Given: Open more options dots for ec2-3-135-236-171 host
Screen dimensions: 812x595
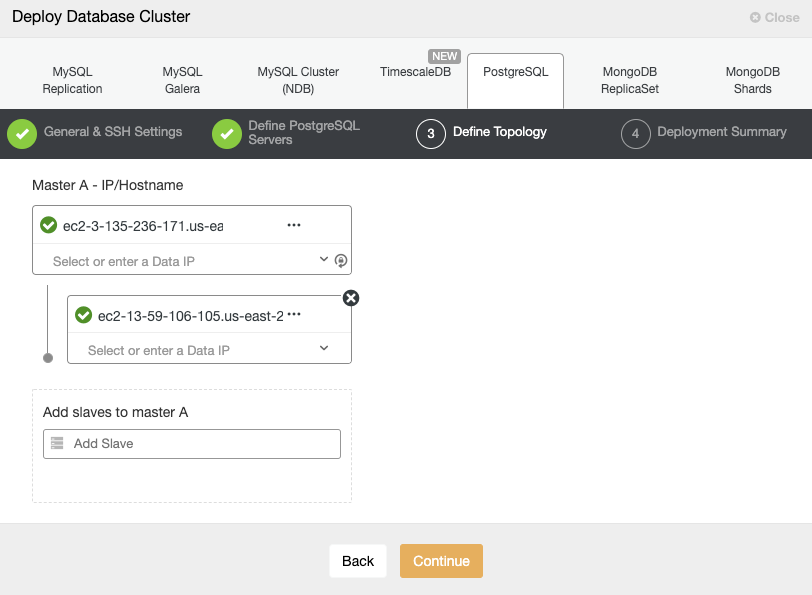Looking at the screenshot, I should 294,225.
